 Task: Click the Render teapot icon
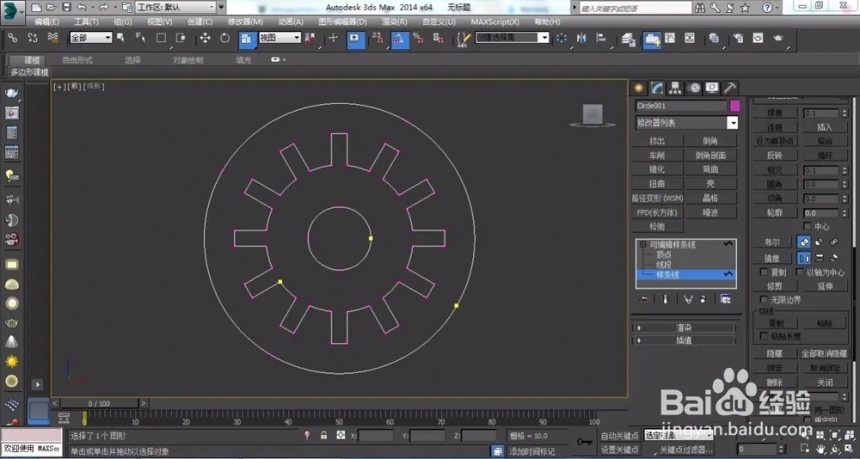[779, 38]
